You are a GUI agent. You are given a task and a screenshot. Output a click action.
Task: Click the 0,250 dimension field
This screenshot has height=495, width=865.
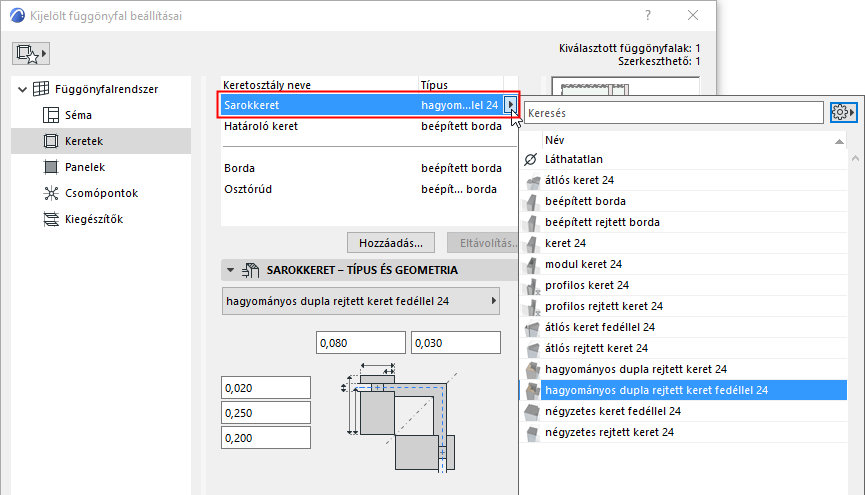tap(266, 413)
